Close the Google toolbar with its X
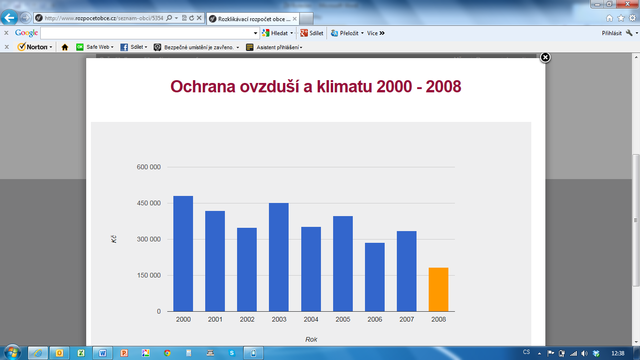This screenshot has height=360, width=640. point(6,33)
